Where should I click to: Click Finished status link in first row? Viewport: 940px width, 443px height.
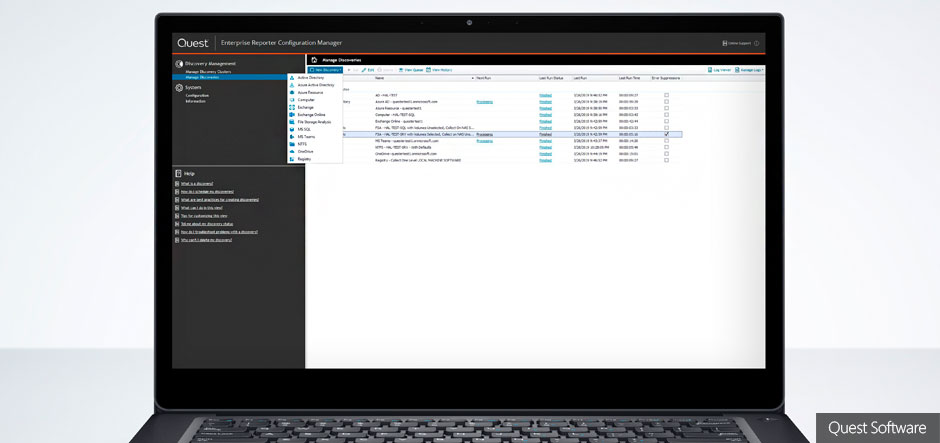(x=545, y=95)
